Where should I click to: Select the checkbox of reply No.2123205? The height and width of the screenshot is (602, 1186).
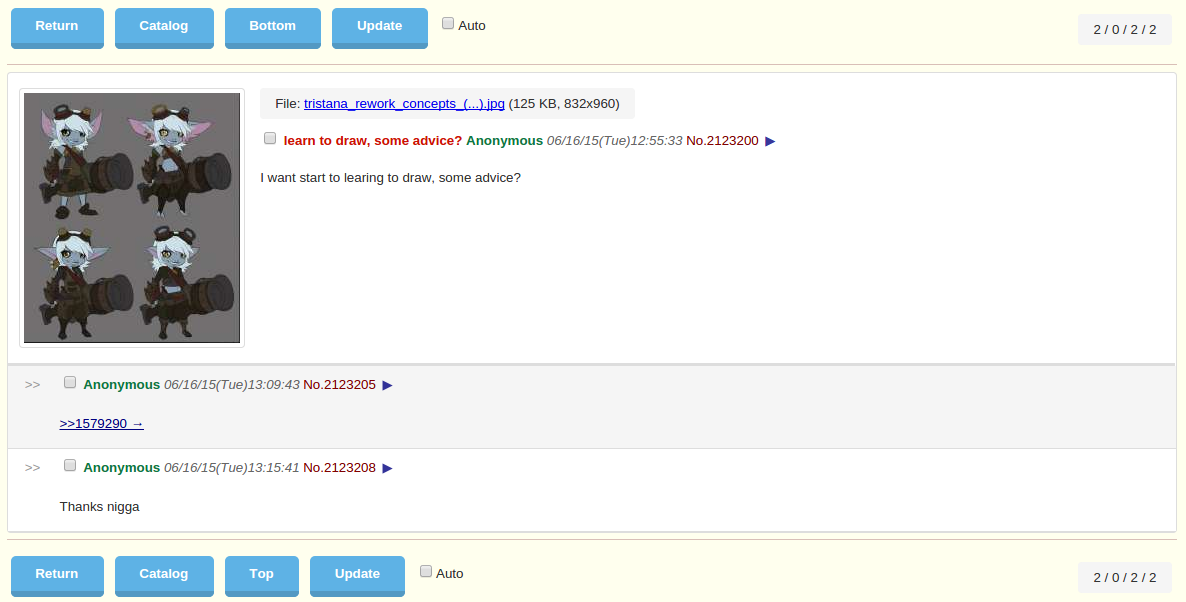click(70, 383)
